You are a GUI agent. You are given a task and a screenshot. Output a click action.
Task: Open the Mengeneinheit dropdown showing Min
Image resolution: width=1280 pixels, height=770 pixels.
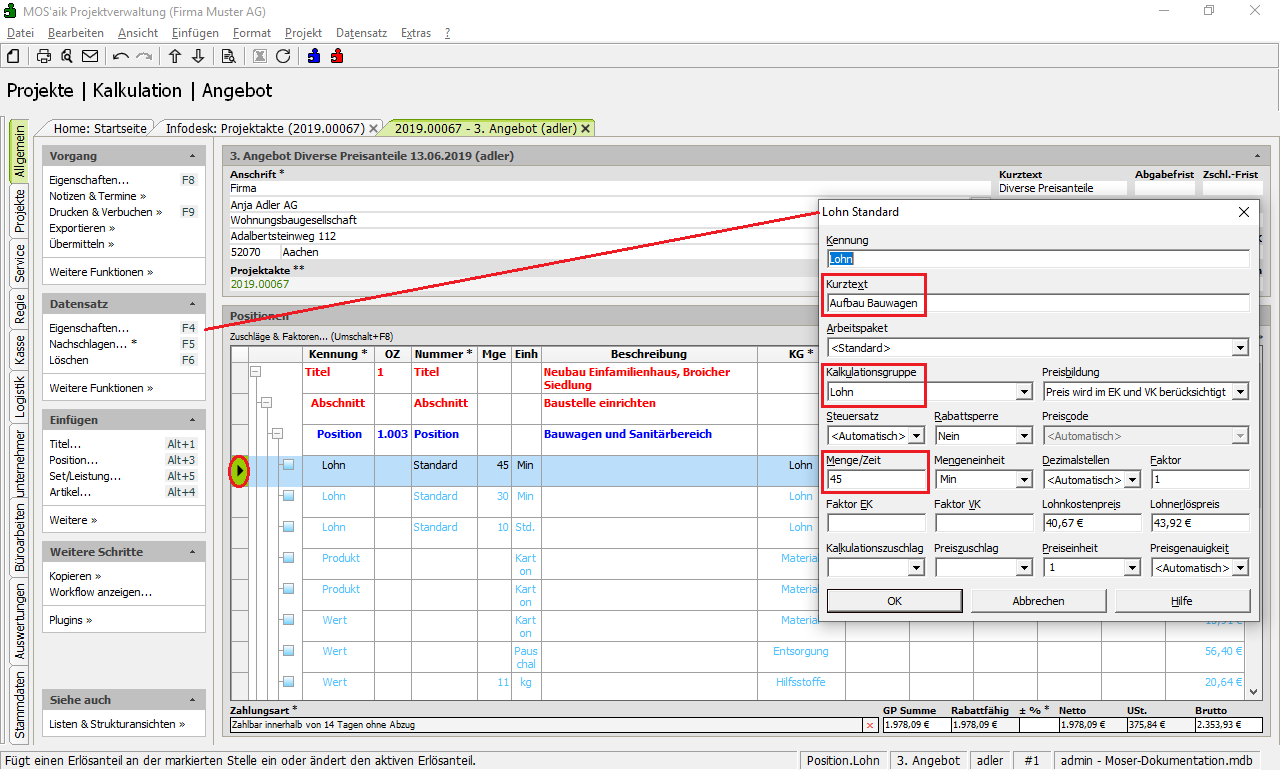click(1023, 480)
